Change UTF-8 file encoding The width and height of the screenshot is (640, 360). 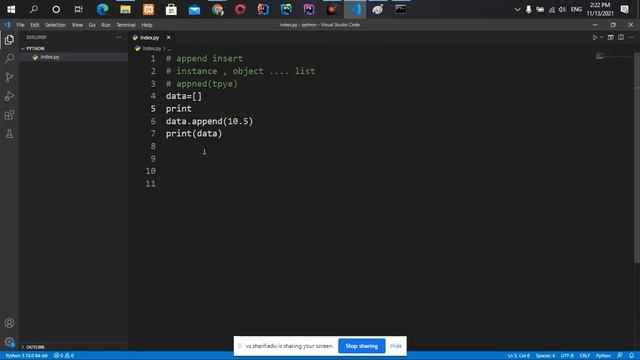coord(567,356)
